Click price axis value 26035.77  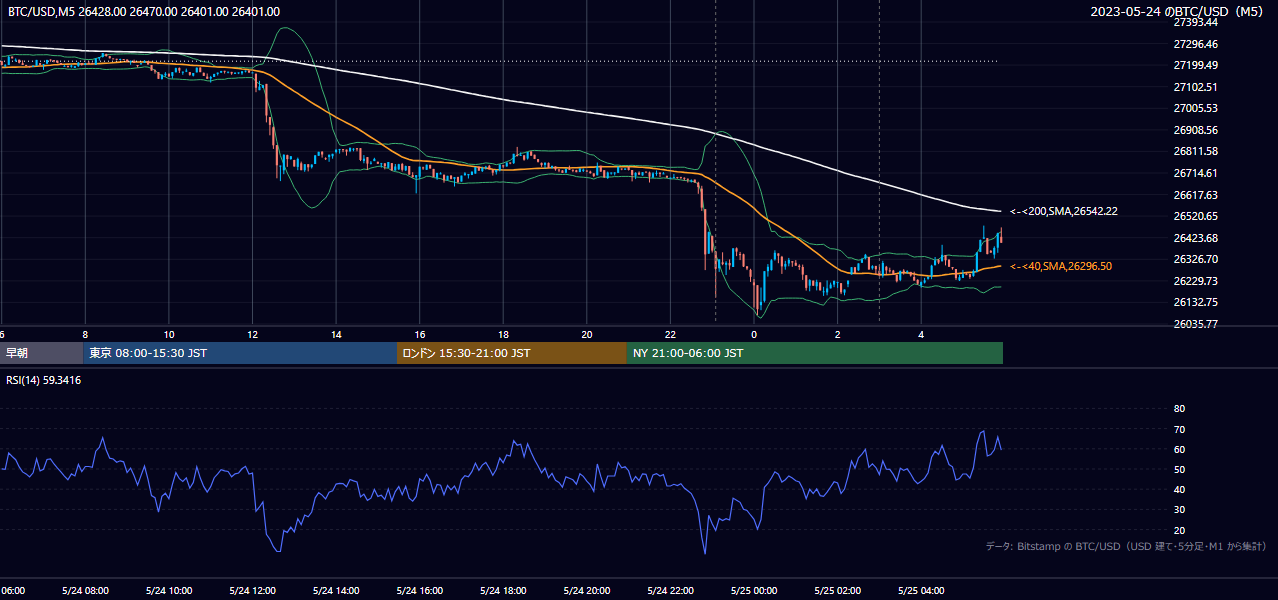point(1195,324)
